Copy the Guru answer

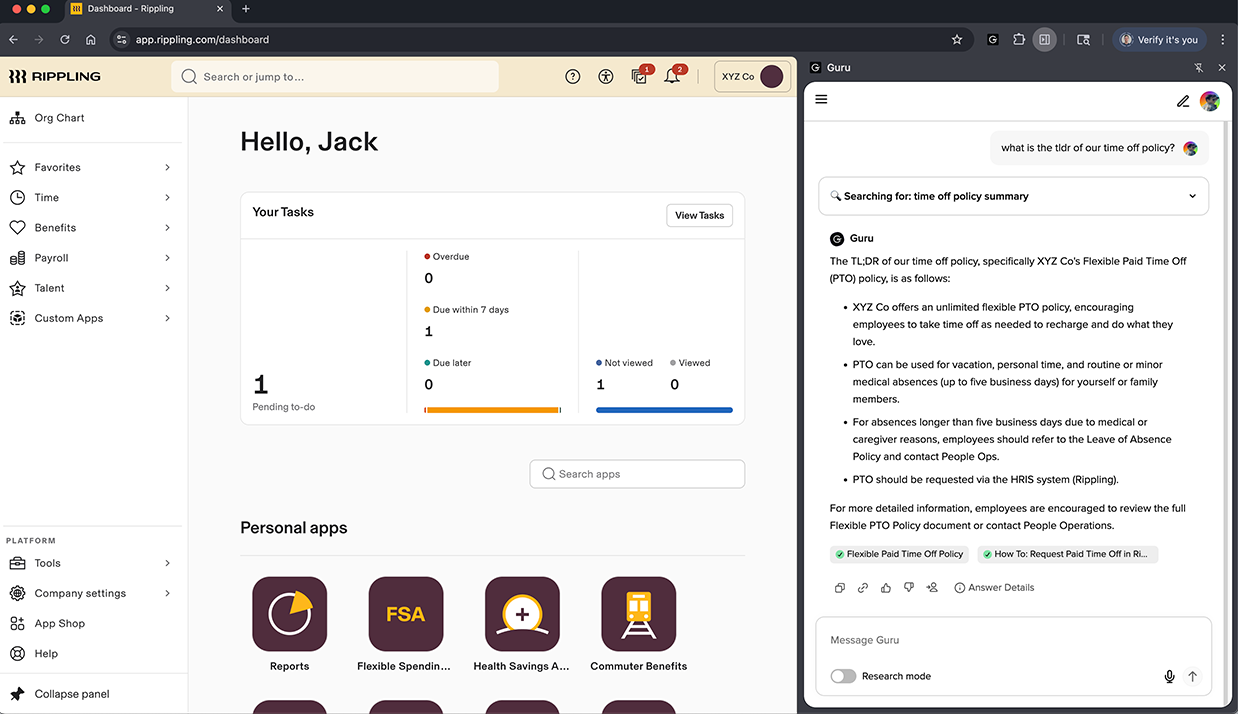tap(840, 588)
